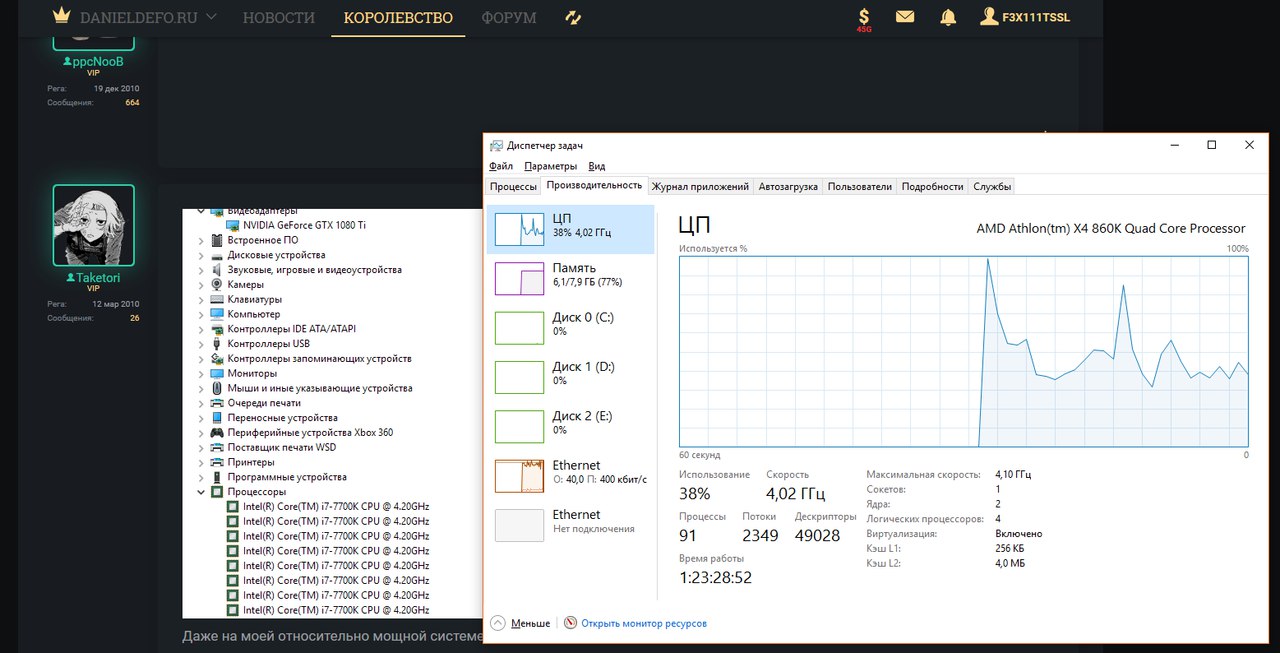
Task: Select the Диск 0 (C:) performance item
Action: coord(571,328)
